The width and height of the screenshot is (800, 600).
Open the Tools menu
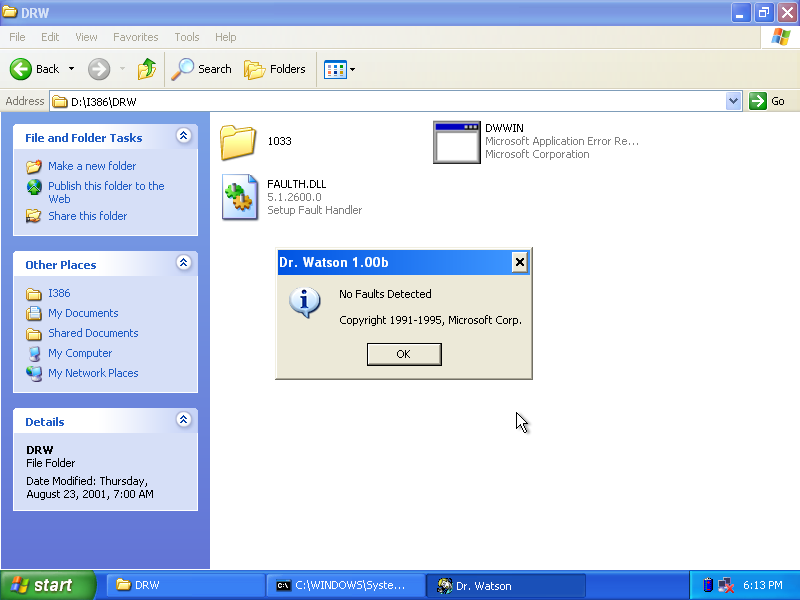[187, 37]
